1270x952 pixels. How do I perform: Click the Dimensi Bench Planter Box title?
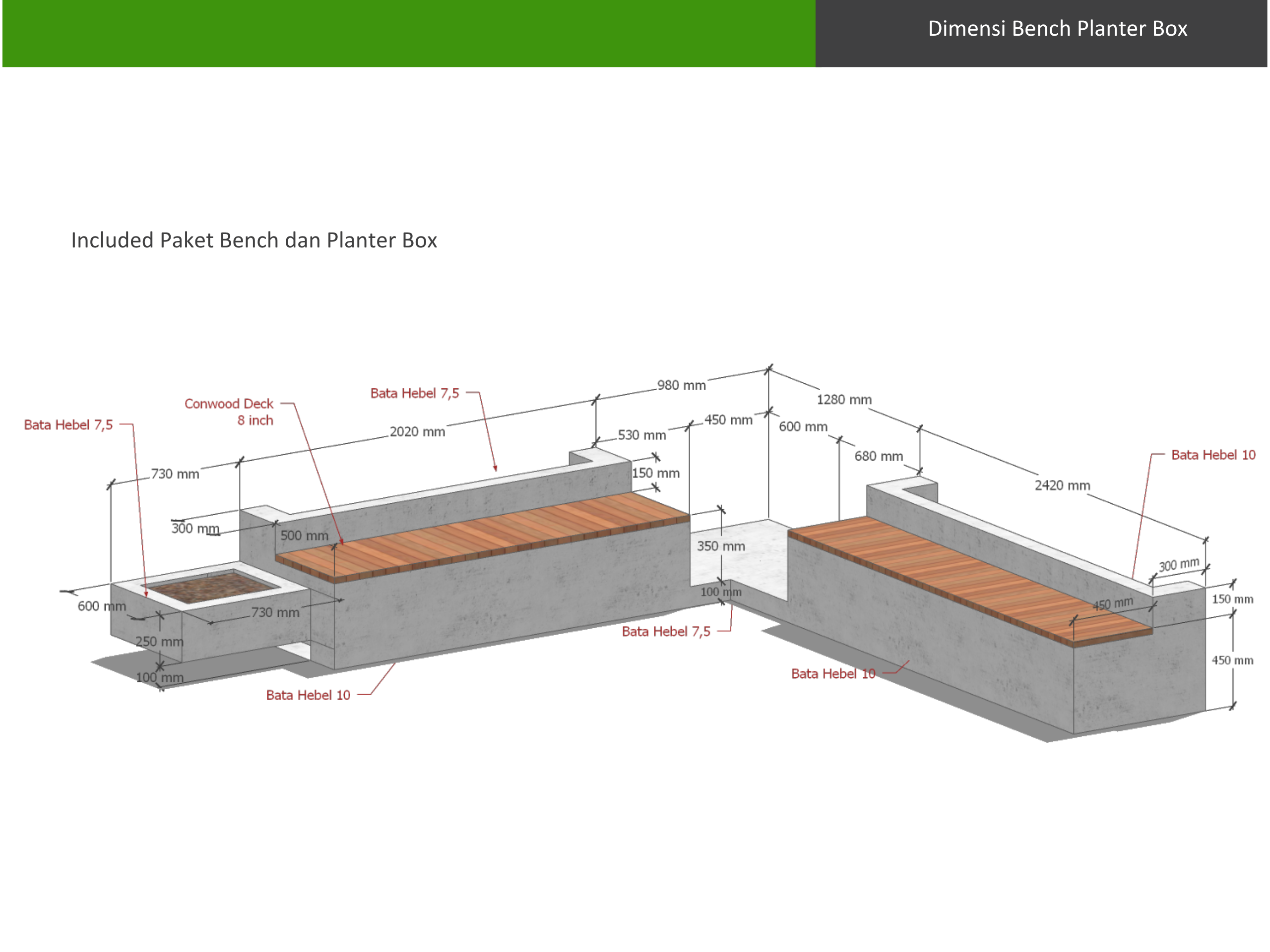click(1058, 28)
